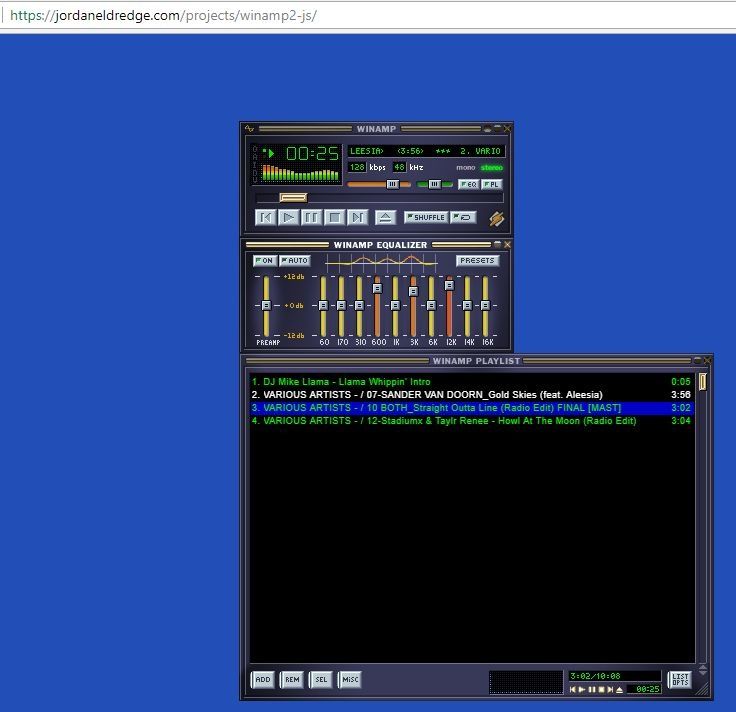Select track 2 SANDER VAN DOORN Gold Skies
This screenshot has width=736, height=712.
coord(471,395)
